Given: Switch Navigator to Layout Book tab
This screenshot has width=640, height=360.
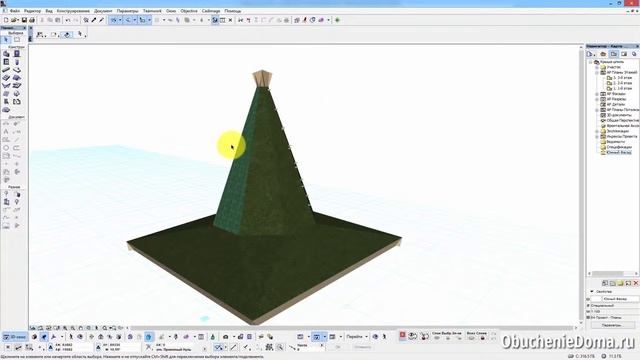Looking at the screenshot, I should (x=624, y=54).
